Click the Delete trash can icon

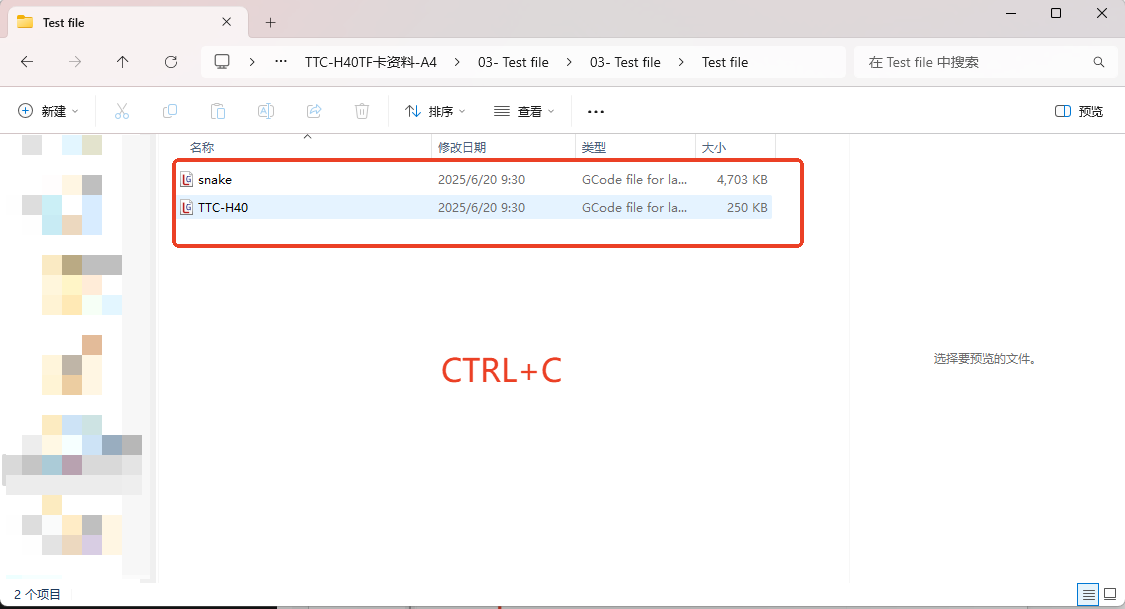point(362,111)
